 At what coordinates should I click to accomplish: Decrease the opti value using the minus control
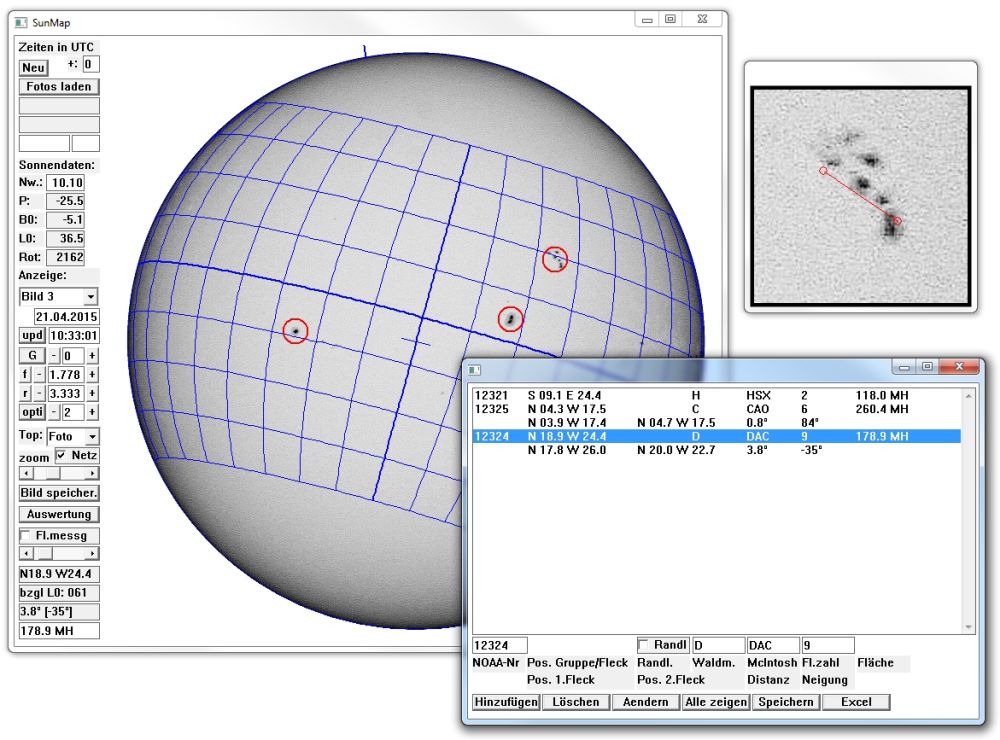(x=53, y=412)
